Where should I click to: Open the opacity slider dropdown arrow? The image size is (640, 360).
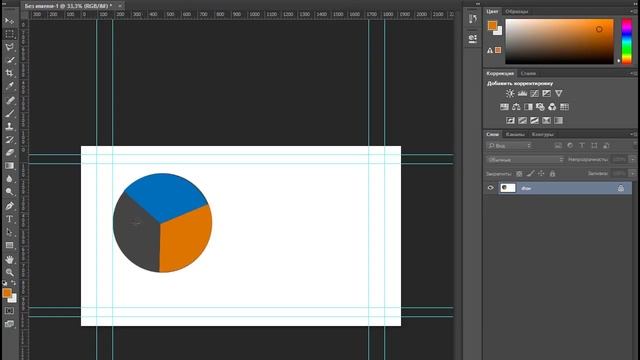(x=633, y=160)
